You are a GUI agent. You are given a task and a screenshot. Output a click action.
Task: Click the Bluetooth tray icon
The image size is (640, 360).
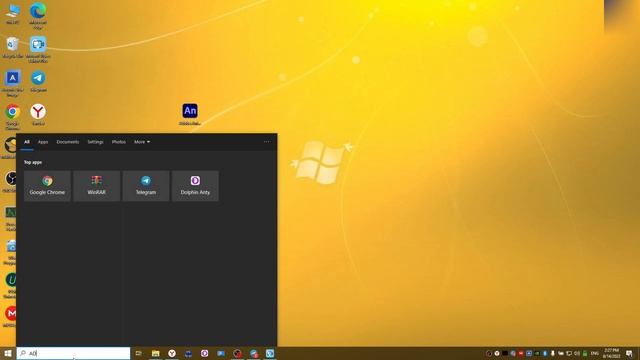point(544,353)
